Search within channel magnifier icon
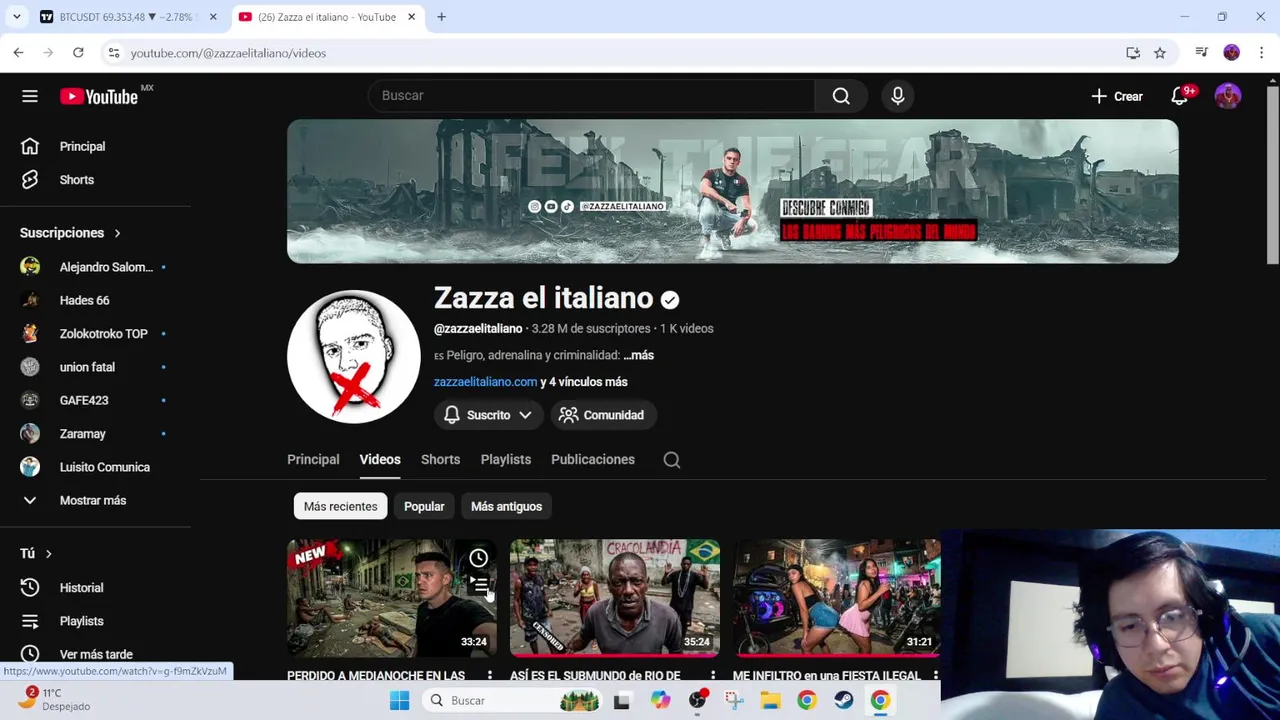Image resolution: width=1280 pixels, height=720 pixels. tap(672, 460)
